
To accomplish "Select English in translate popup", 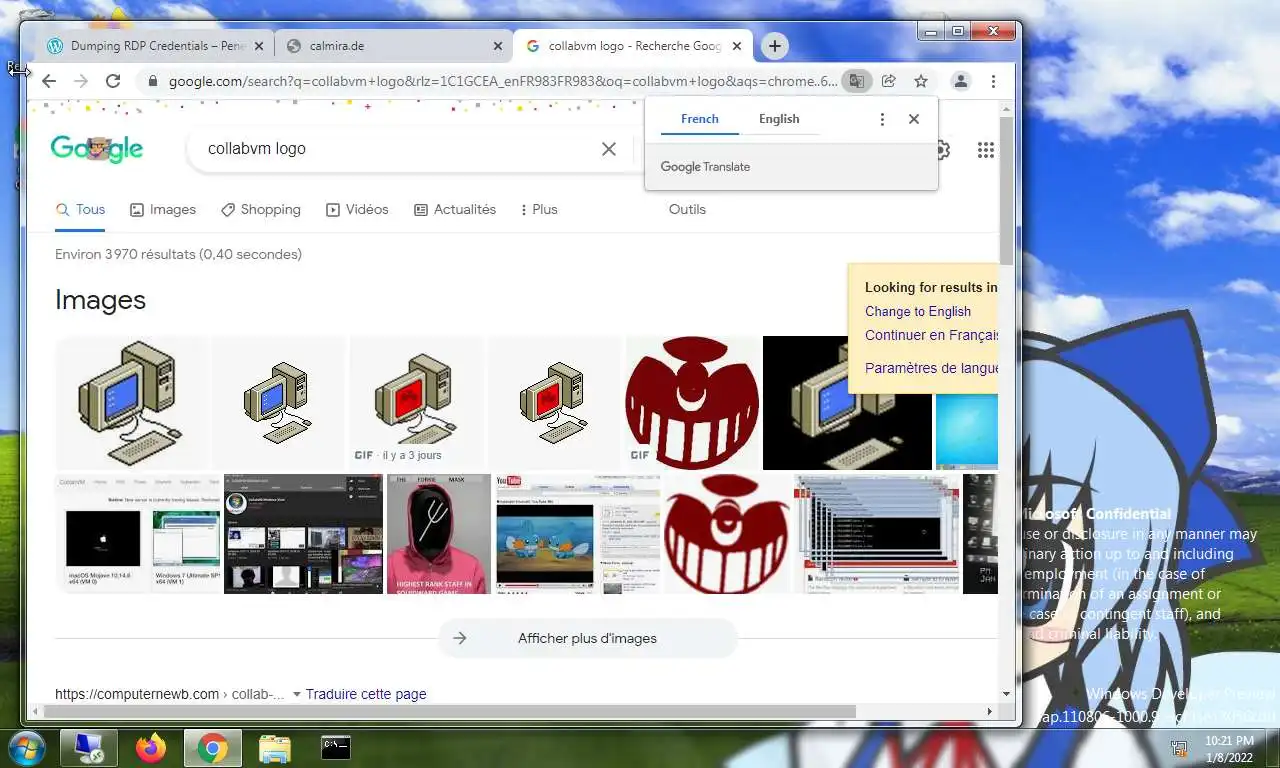I will 779,119.
